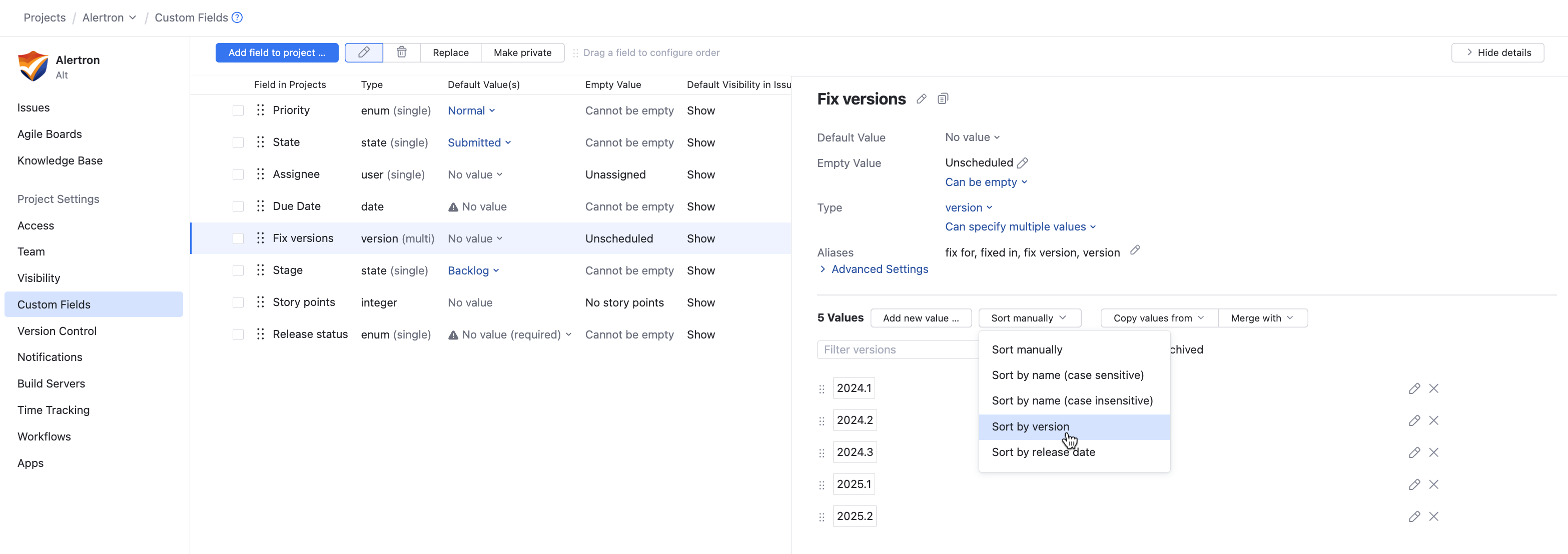Click the copy icon beside Fix versions title
The height and width of the screenshot is (554, 1568).
(942, 99)
